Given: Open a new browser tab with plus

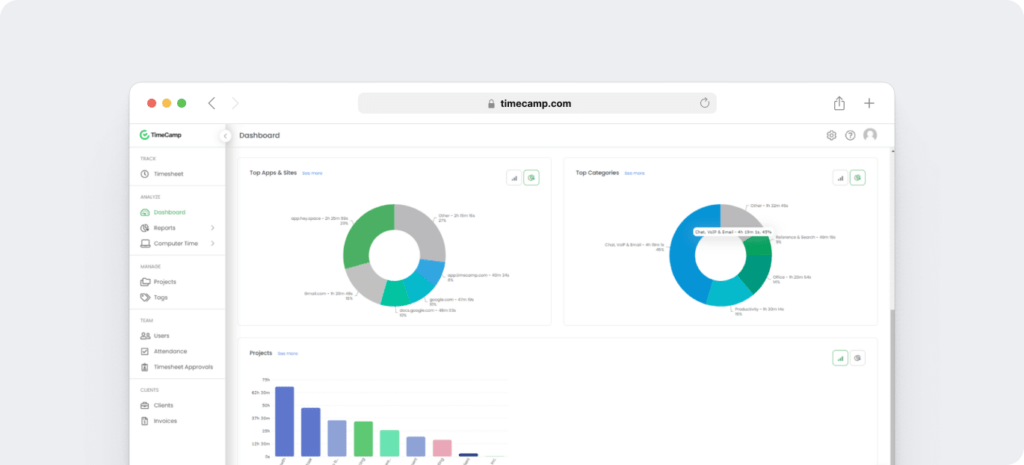Looking at the screenshot, I should [869, 103].
